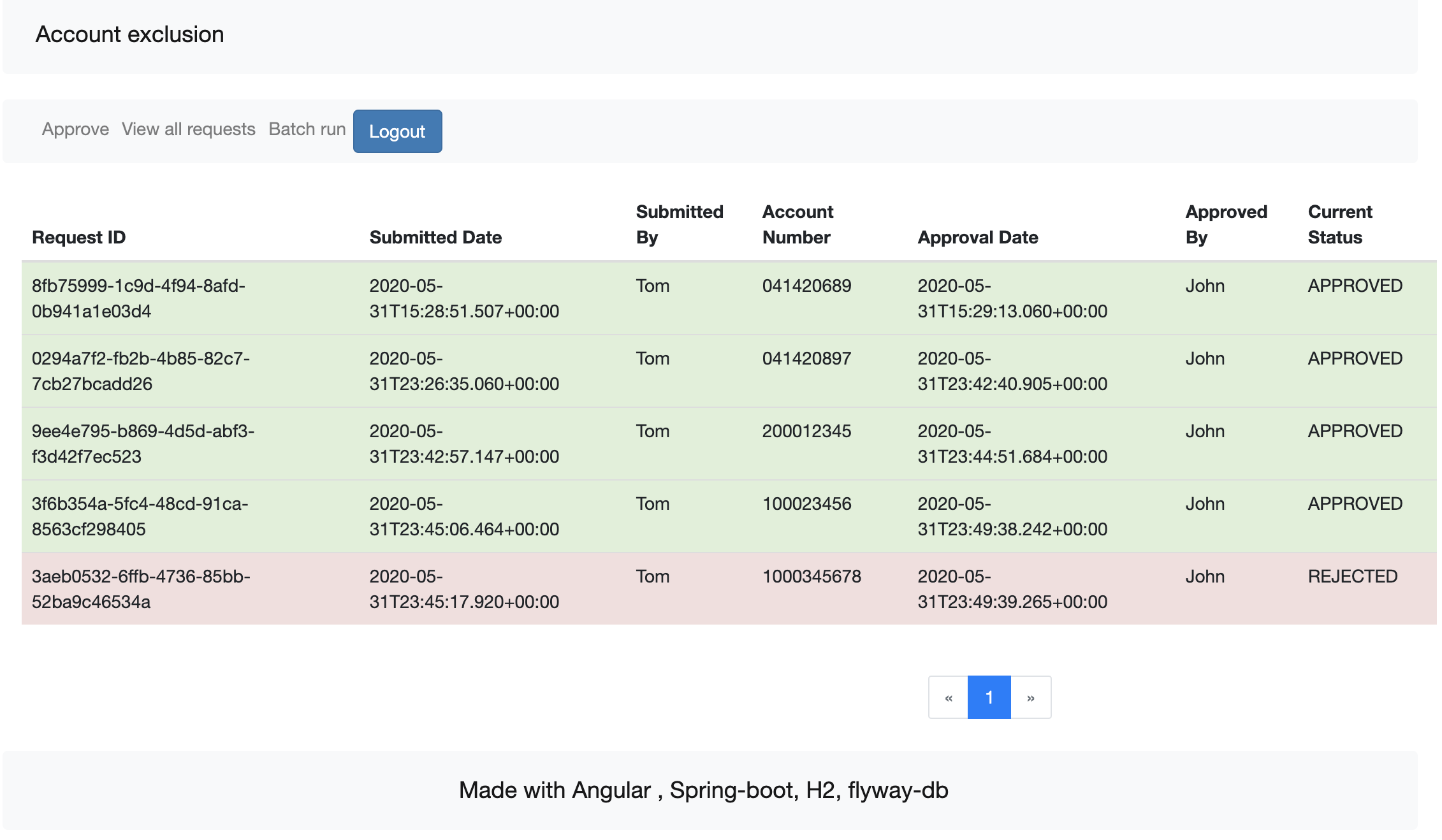Click the Account exclusion title
The width and height of the screenshot is (1442, 840).
click(x=129, y=34)
